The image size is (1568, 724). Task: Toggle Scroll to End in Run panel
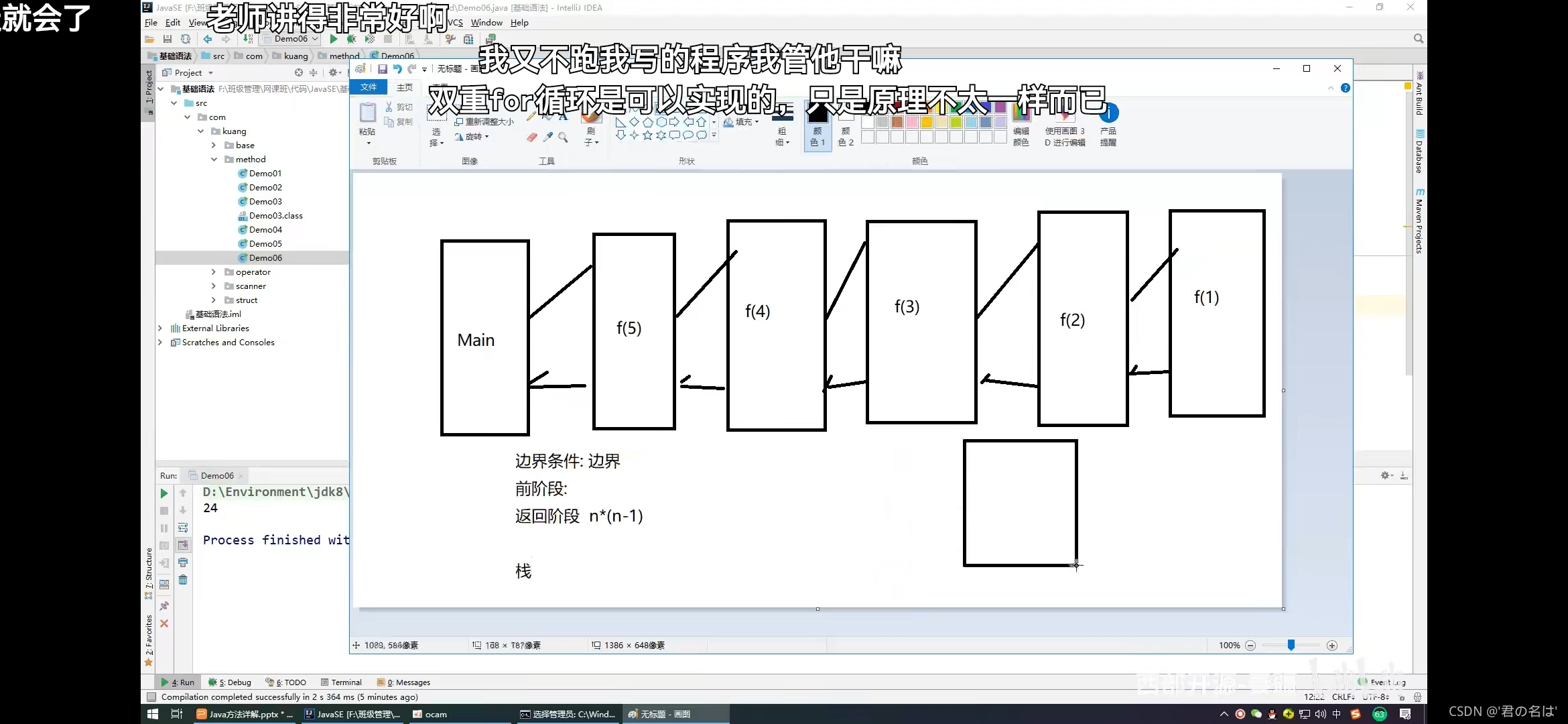[x=183, y=545]
